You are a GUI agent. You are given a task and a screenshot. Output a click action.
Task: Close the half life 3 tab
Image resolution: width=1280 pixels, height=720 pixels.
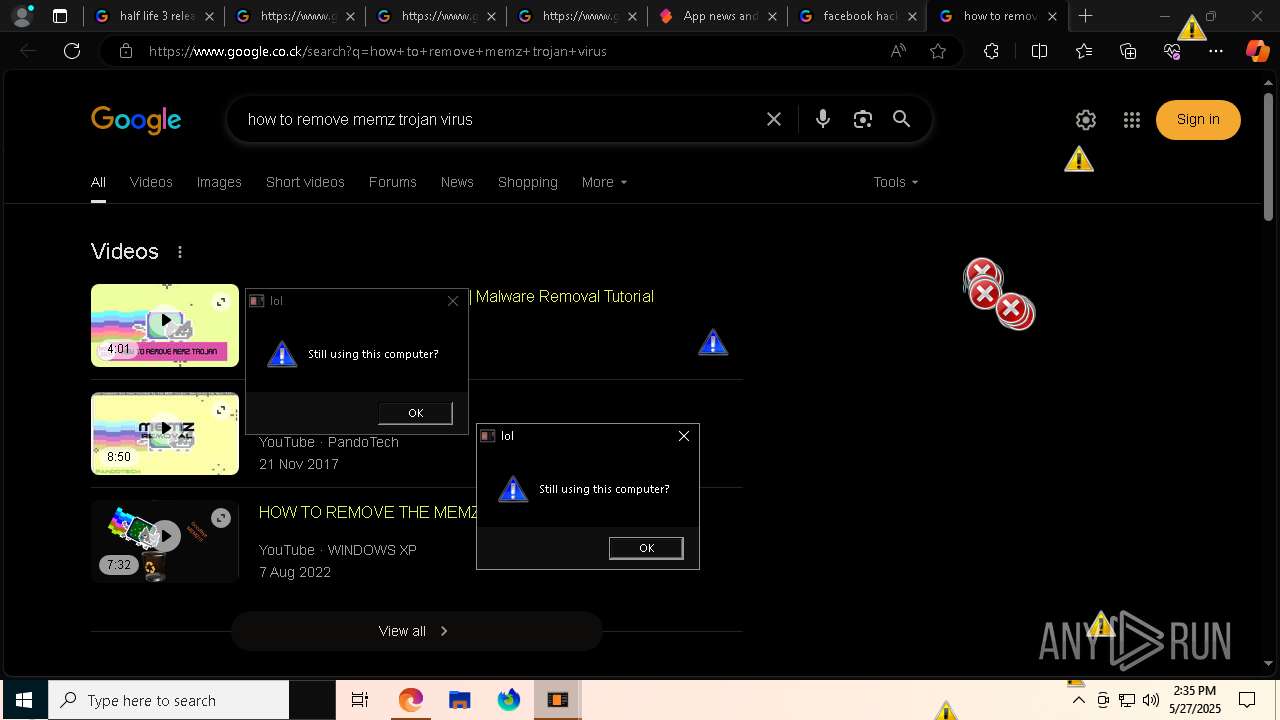point(209,16)
